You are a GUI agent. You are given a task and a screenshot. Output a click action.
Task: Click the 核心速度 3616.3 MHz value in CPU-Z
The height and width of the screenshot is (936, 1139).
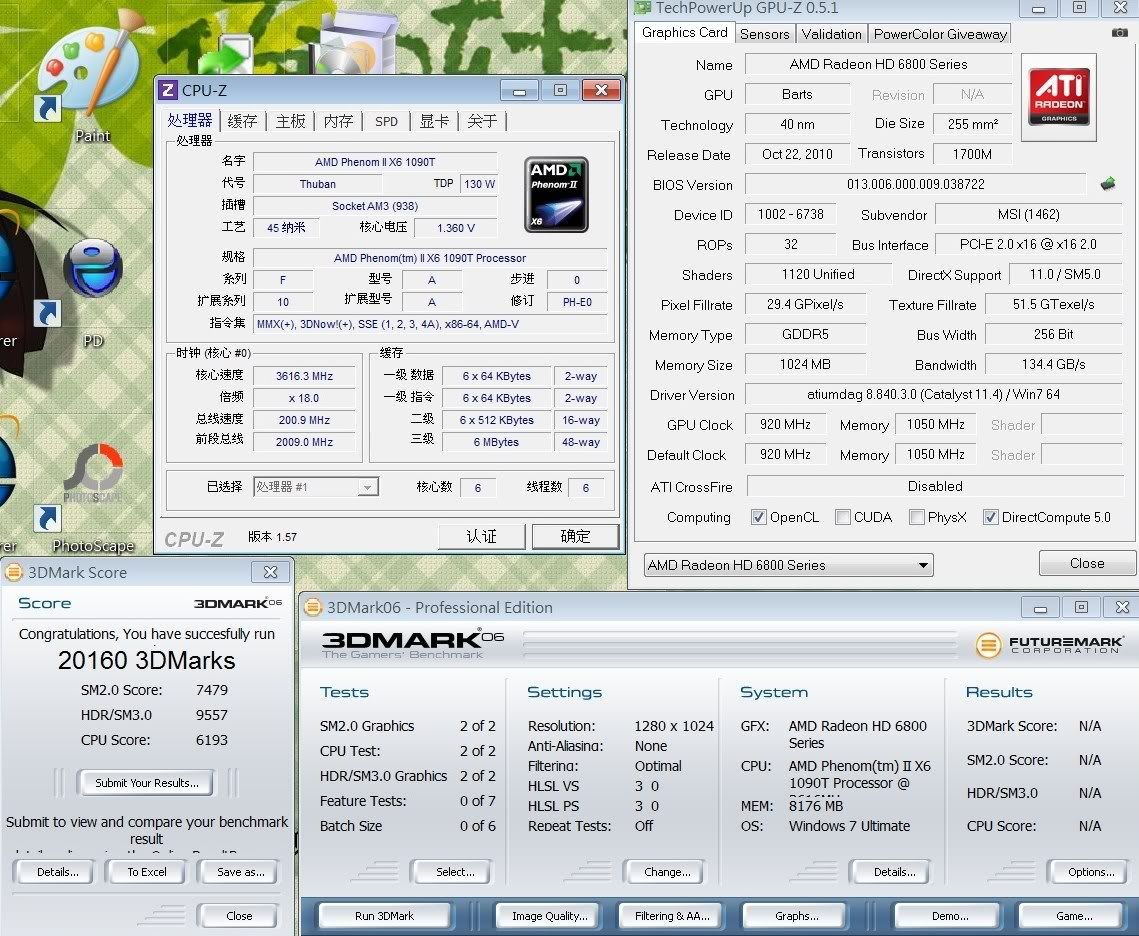click(304, 376)
